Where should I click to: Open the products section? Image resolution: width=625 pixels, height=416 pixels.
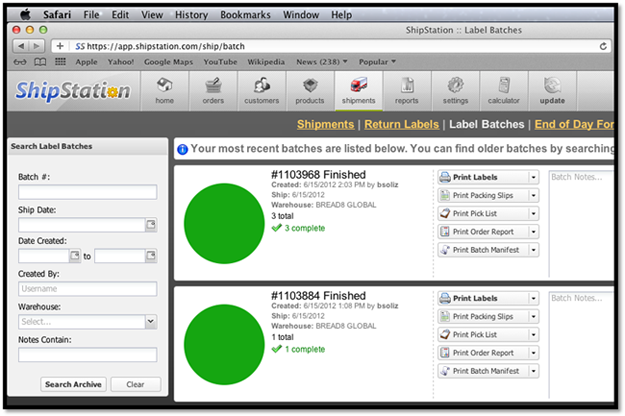(x=310, y=90)
